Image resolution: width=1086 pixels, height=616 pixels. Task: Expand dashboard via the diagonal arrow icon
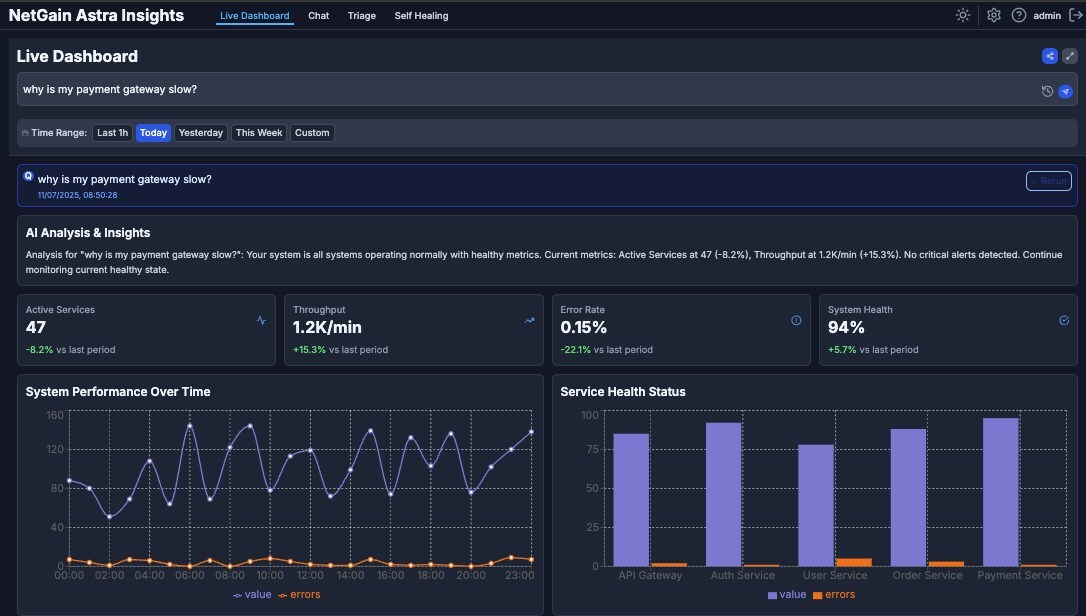[1070, 56]
